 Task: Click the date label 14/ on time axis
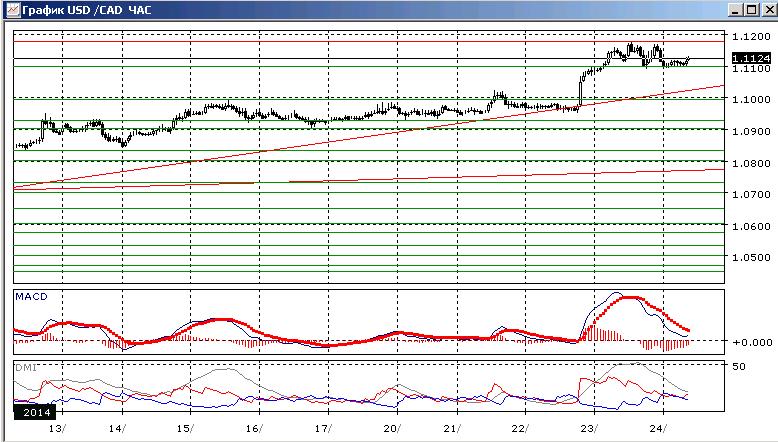tap(118, 429)
